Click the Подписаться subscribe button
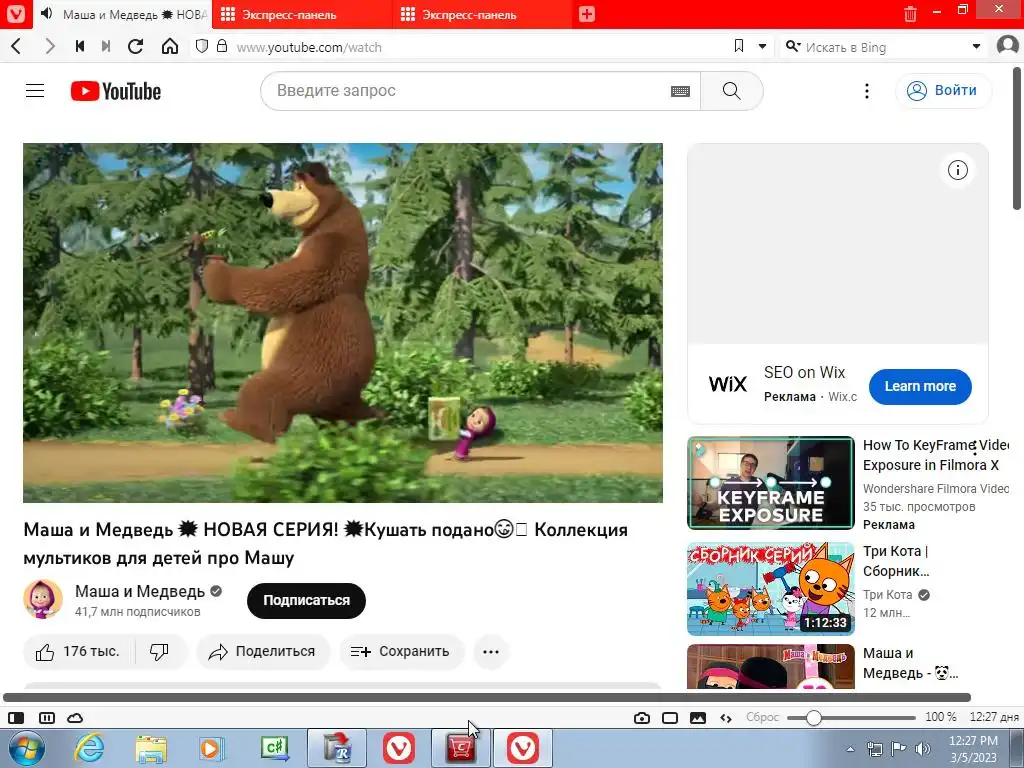This screenshot has width=1024, height=768. point(306,600)
